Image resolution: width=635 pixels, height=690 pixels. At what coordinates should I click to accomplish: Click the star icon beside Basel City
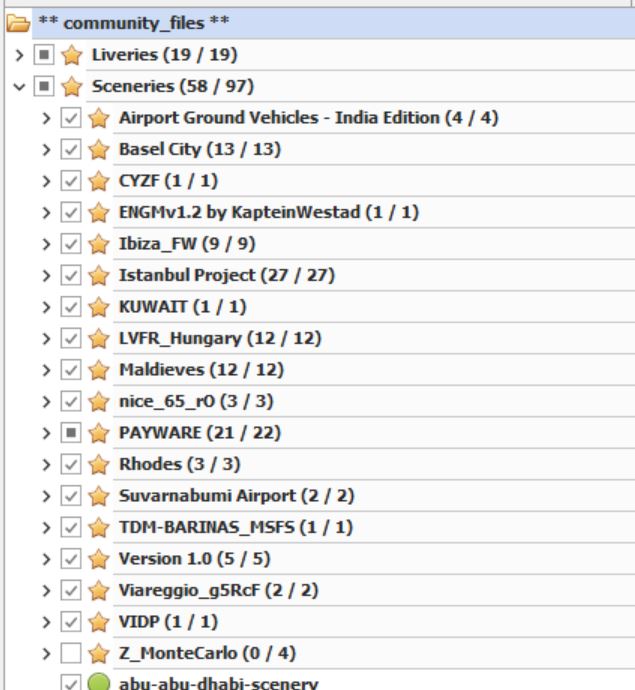coord(99,150)
